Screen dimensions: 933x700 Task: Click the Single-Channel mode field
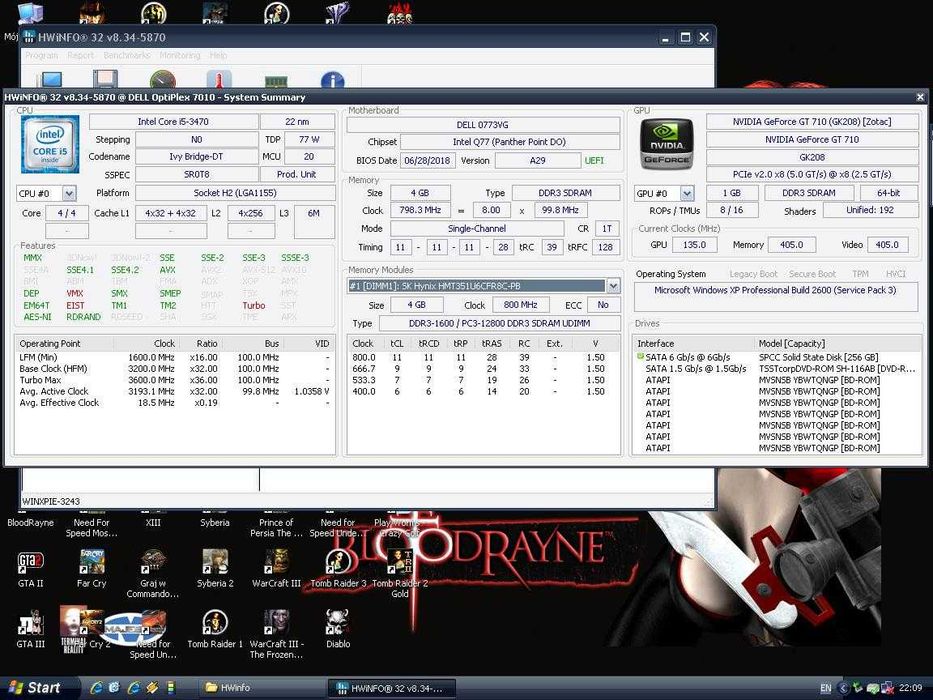[477, 229]
